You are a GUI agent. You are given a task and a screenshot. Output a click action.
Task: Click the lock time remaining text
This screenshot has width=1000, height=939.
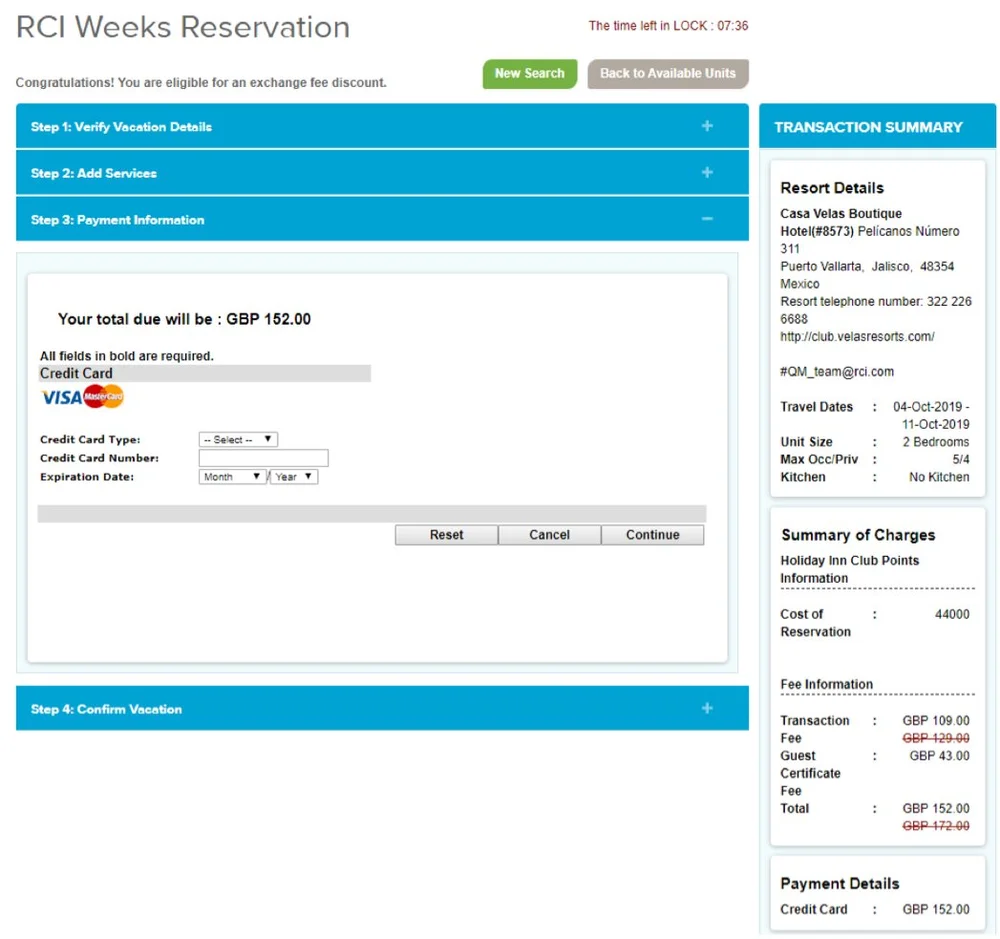668,26
